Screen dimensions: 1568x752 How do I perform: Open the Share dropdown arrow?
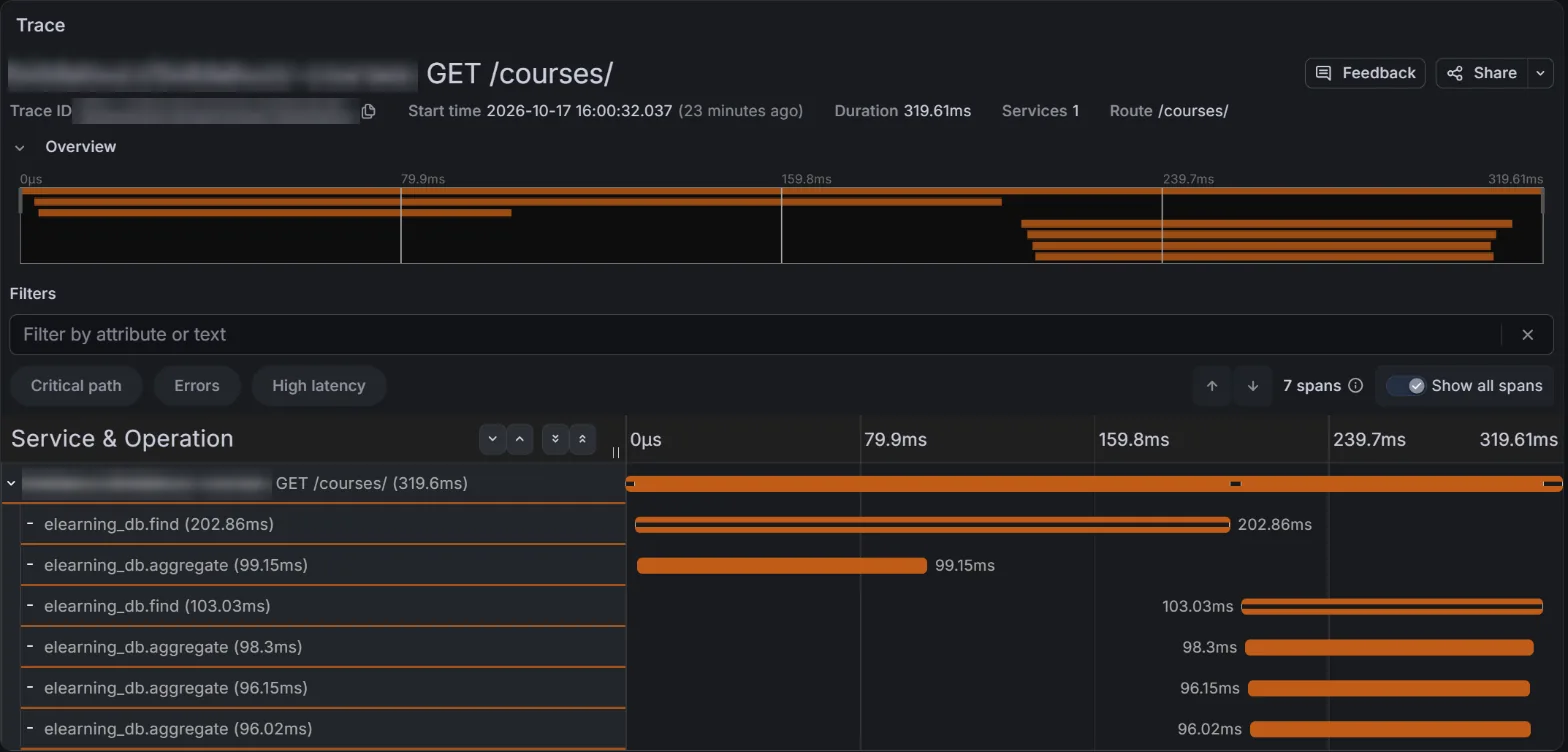point(1540,73)
